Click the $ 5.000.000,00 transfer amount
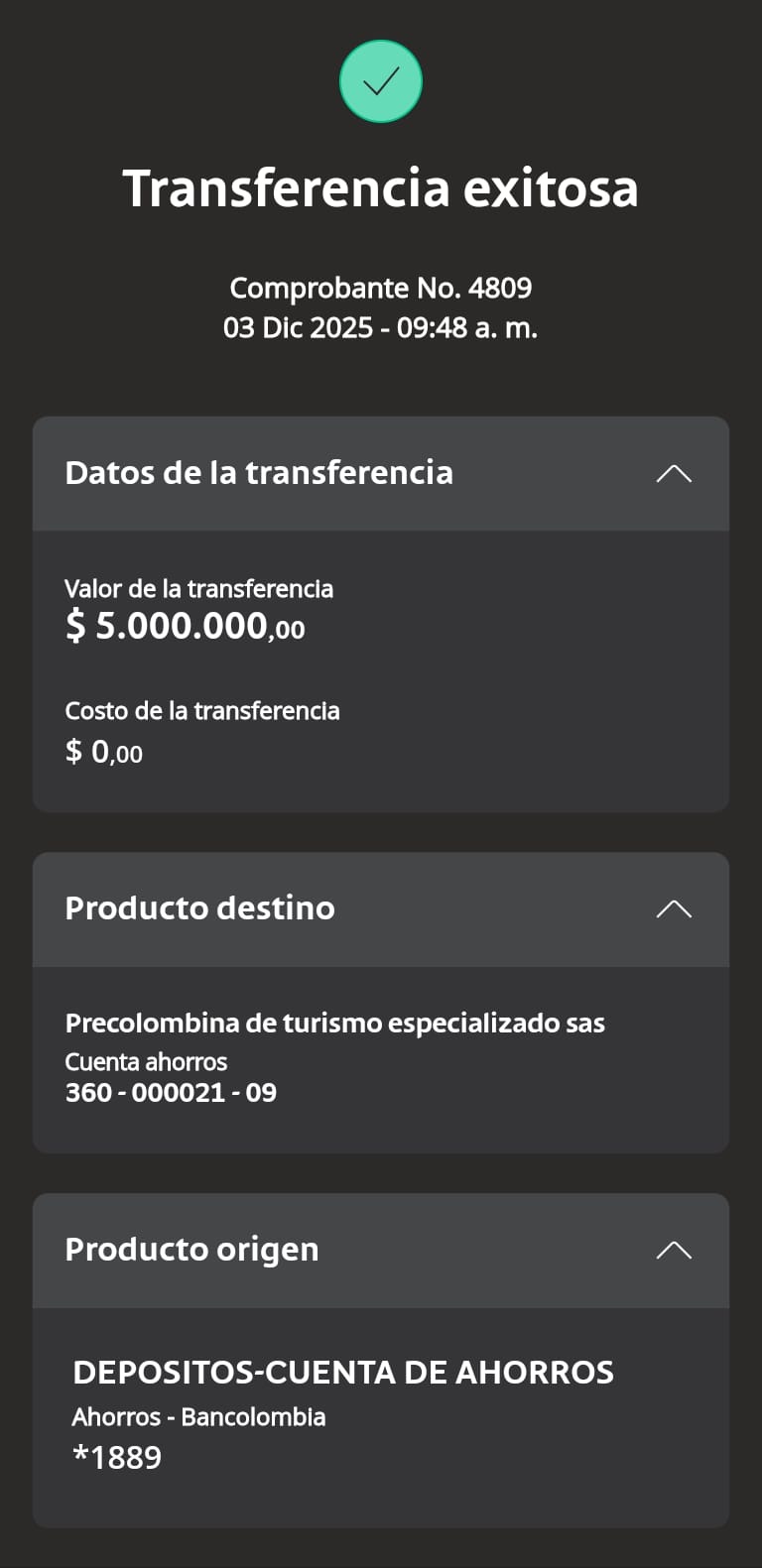 tap(185, 626)
